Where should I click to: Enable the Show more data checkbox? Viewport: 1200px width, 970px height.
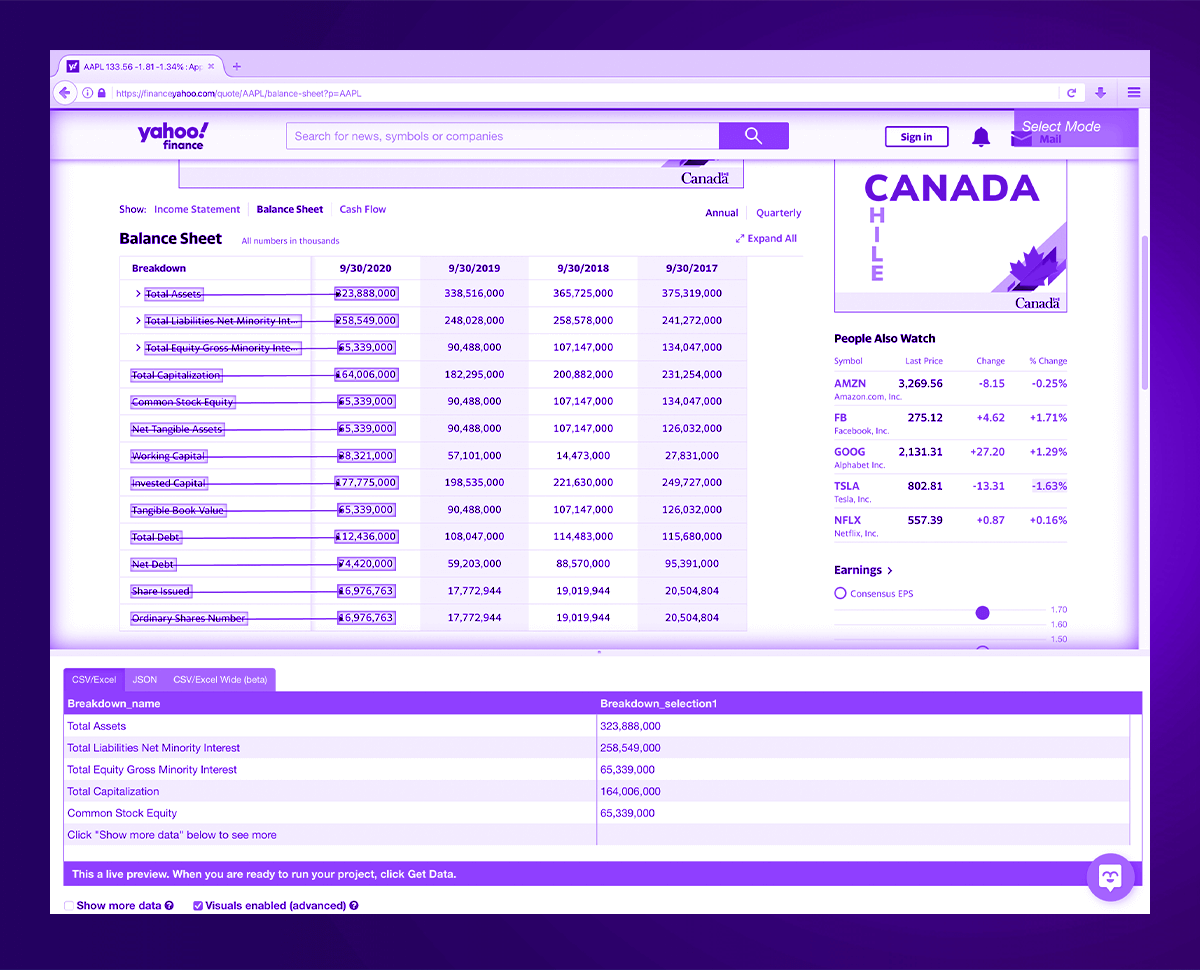69,906
